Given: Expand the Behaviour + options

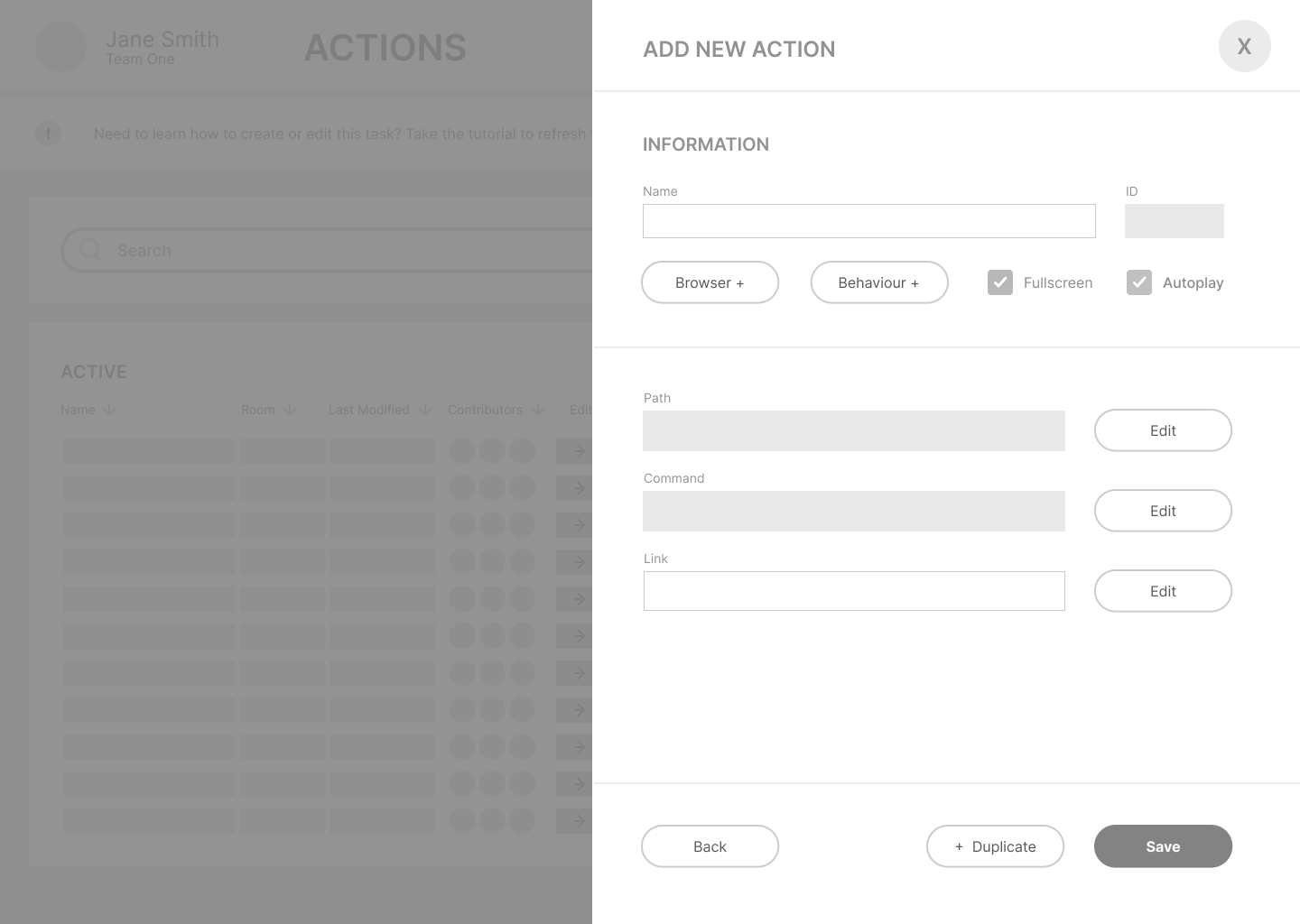Looking at the screenshot, I should tap(879, 282).
